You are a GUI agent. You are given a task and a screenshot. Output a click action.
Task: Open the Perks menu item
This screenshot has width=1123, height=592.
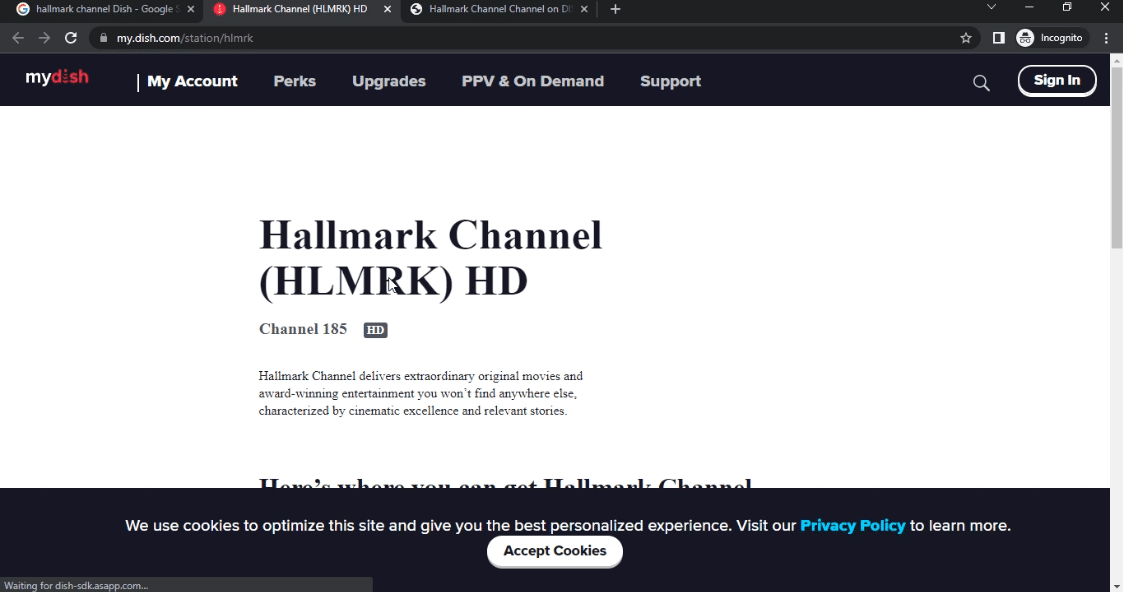(294, 82)
